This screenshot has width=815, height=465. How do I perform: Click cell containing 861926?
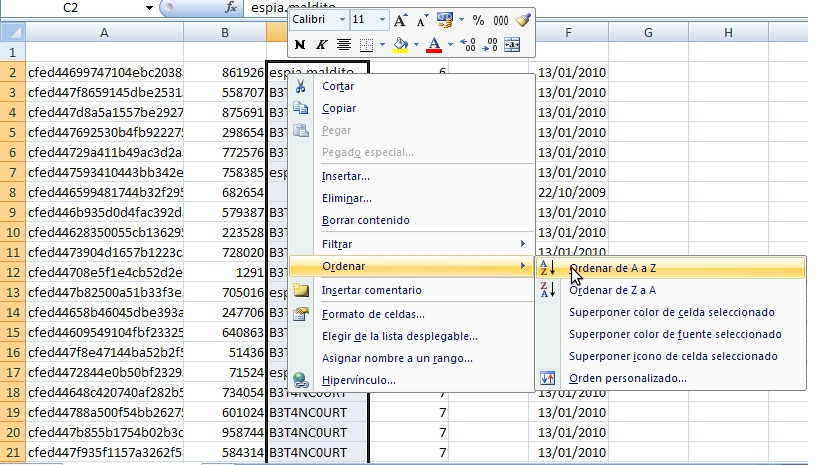point(225,72)
